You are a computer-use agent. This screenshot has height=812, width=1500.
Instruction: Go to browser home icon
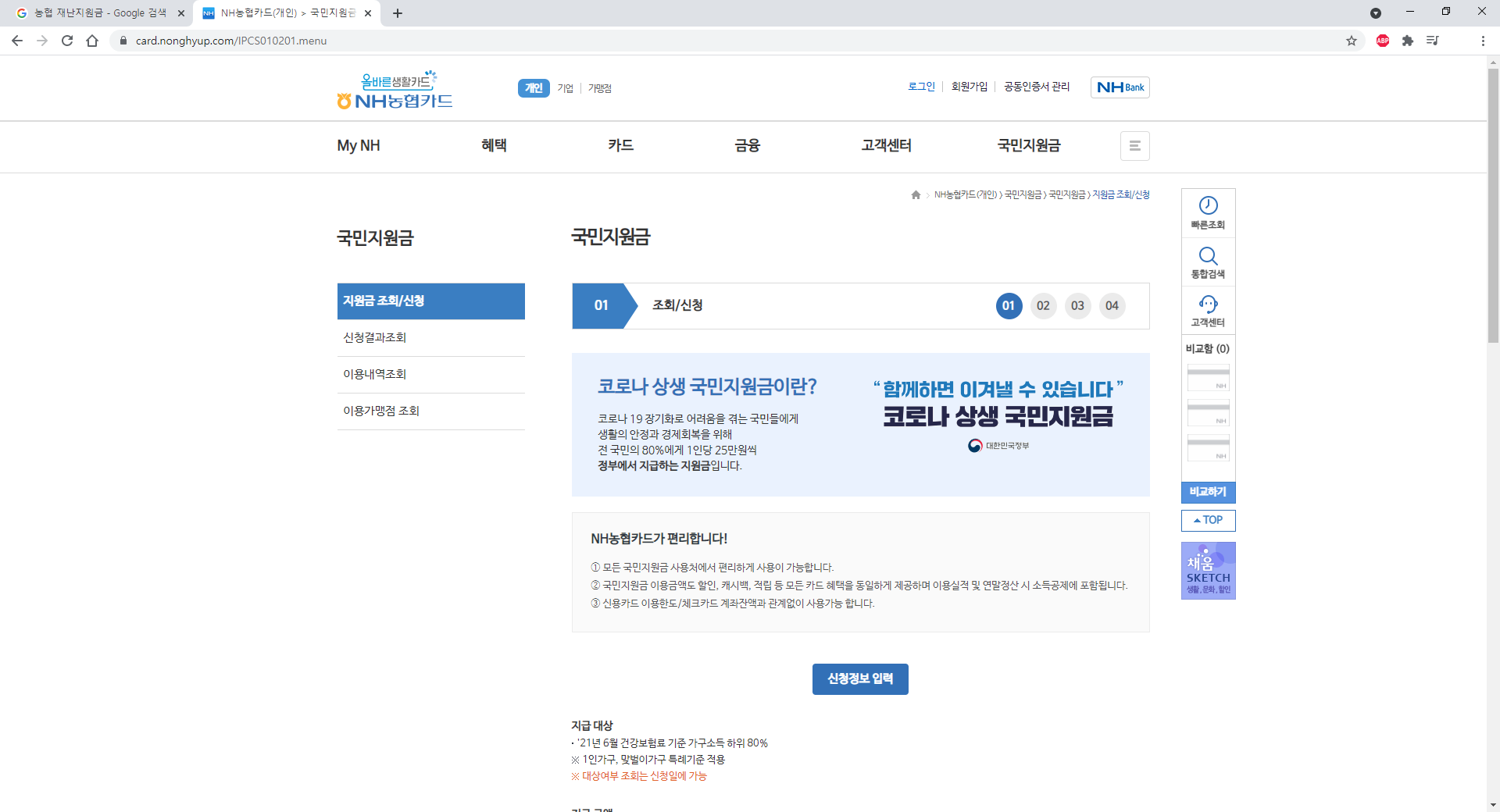[92, 41]
